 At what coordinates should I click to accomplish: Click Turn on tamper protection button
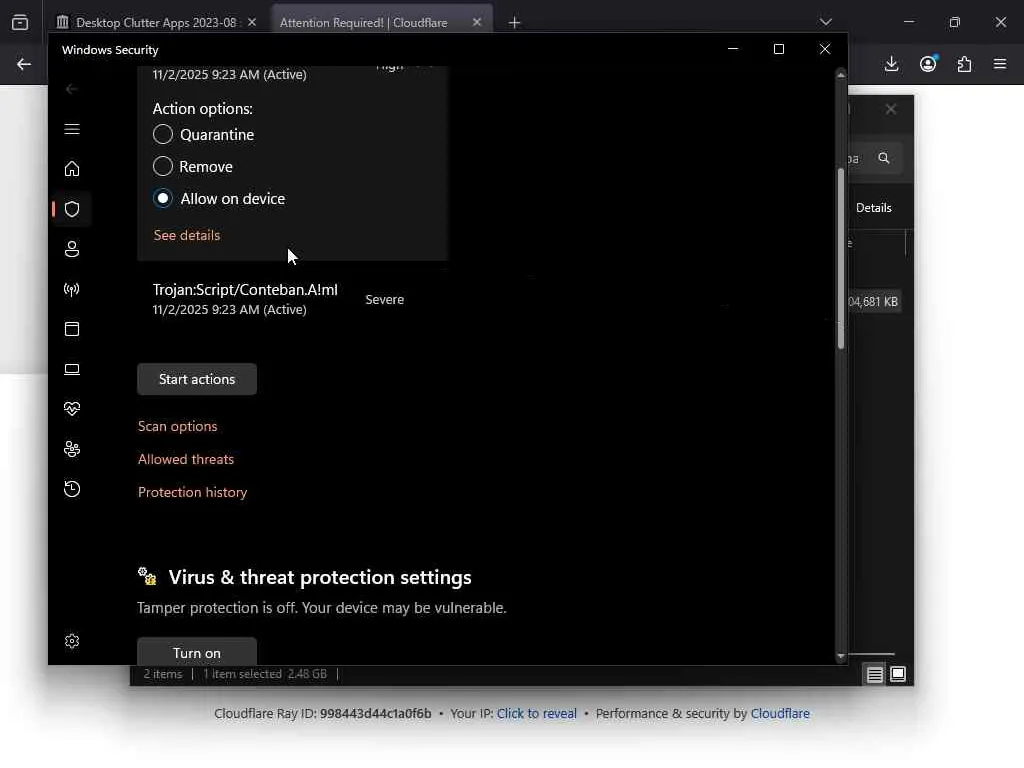pyautogui.click(x=197, y=651)
